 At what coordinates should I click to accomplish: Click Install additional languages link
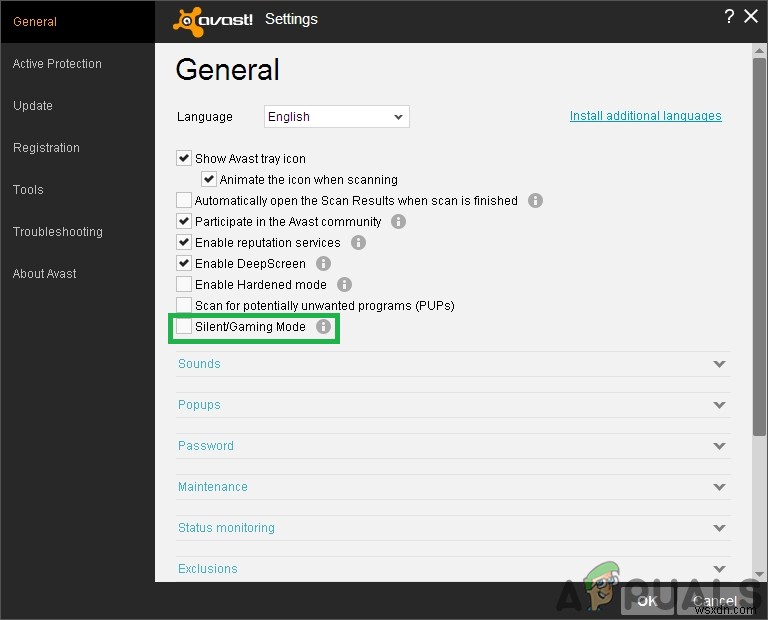pos(645,116)
